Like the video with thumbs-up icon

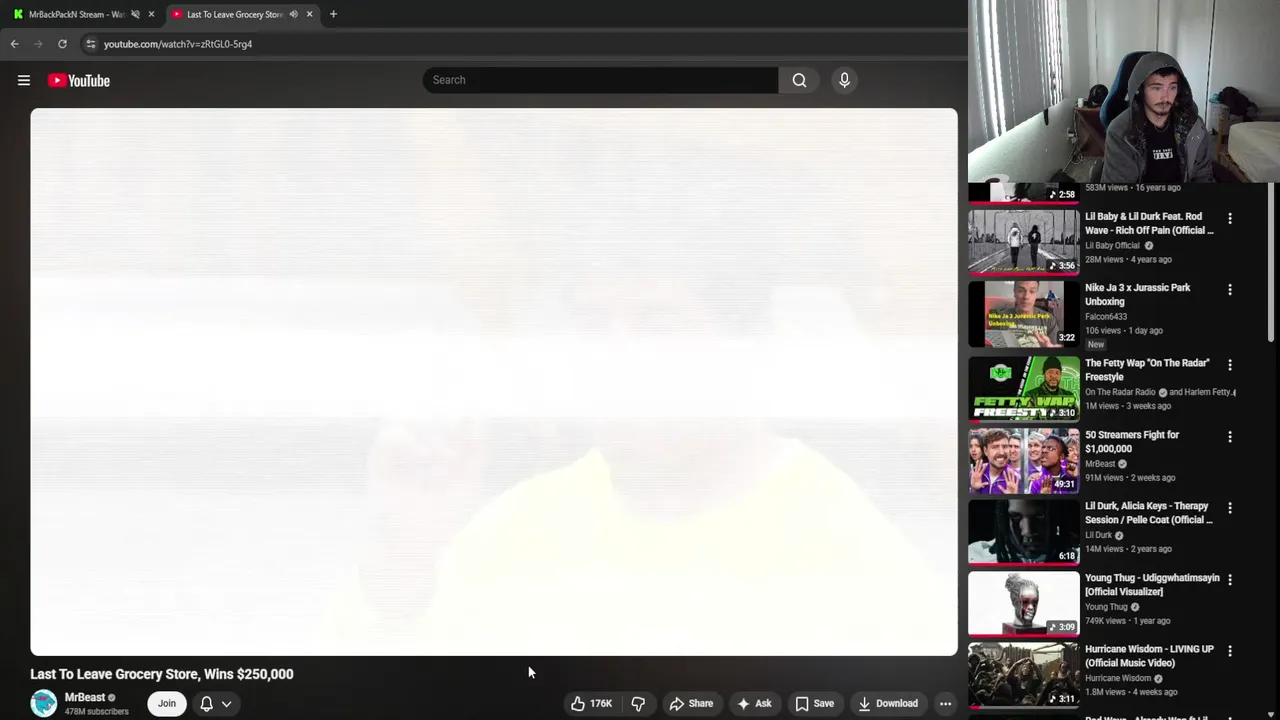click(578, 704)
